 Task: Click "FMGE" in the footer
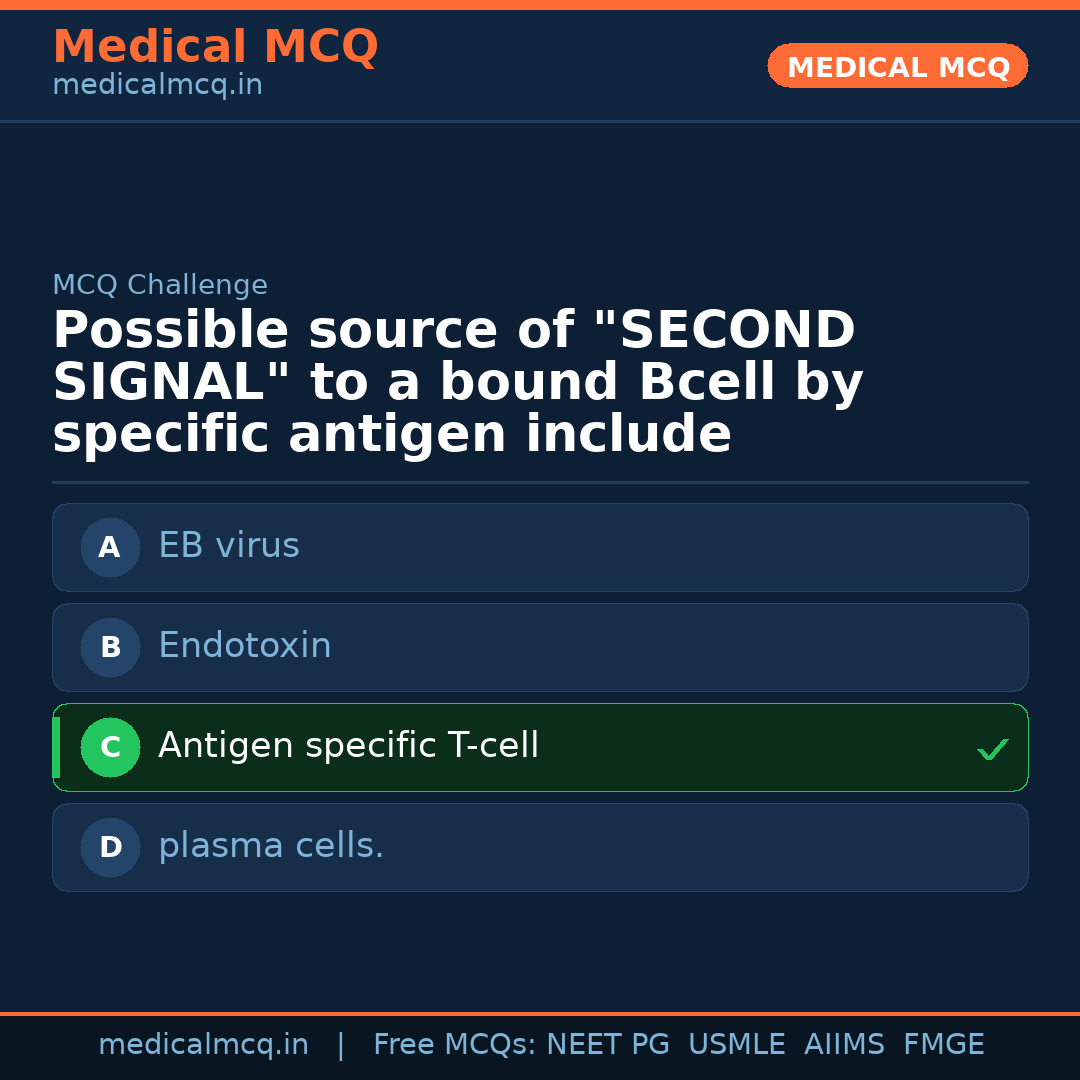943,1045
